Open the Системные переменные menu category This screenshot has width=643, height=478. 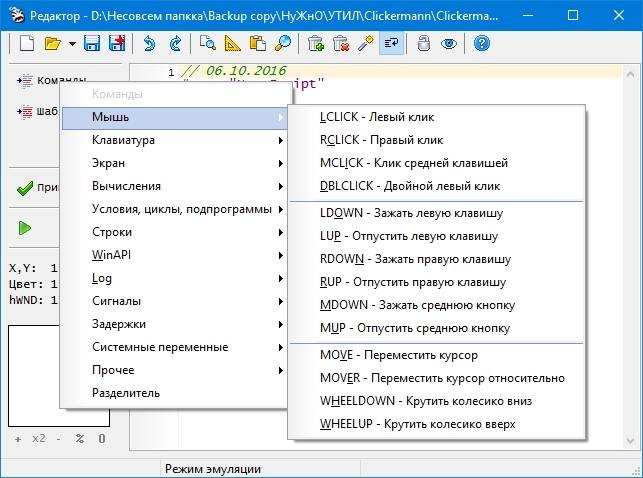click(x=175, y=347)
